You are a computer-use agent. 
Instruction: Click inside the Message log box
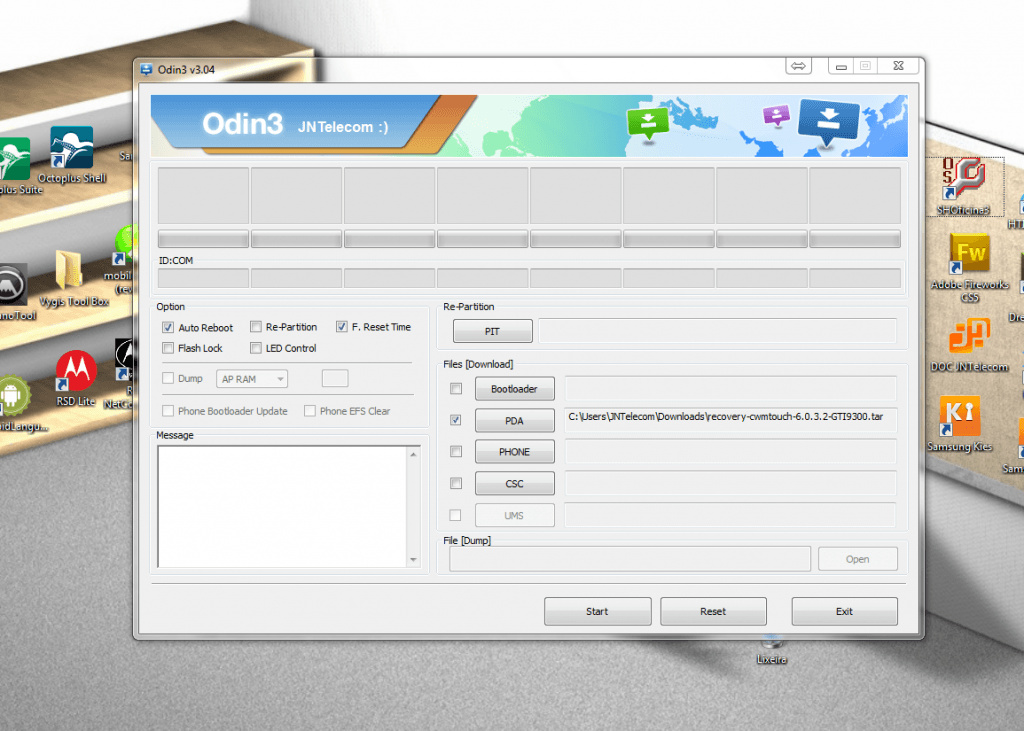pyautogui.click(x=283, y=506)
